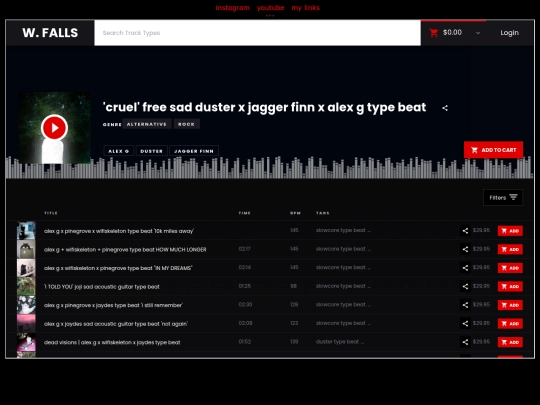Viewport: 540px width, 405px height.
Task: Expand the $0.00 cart dropdown arrow
Action: click(478, 33)
